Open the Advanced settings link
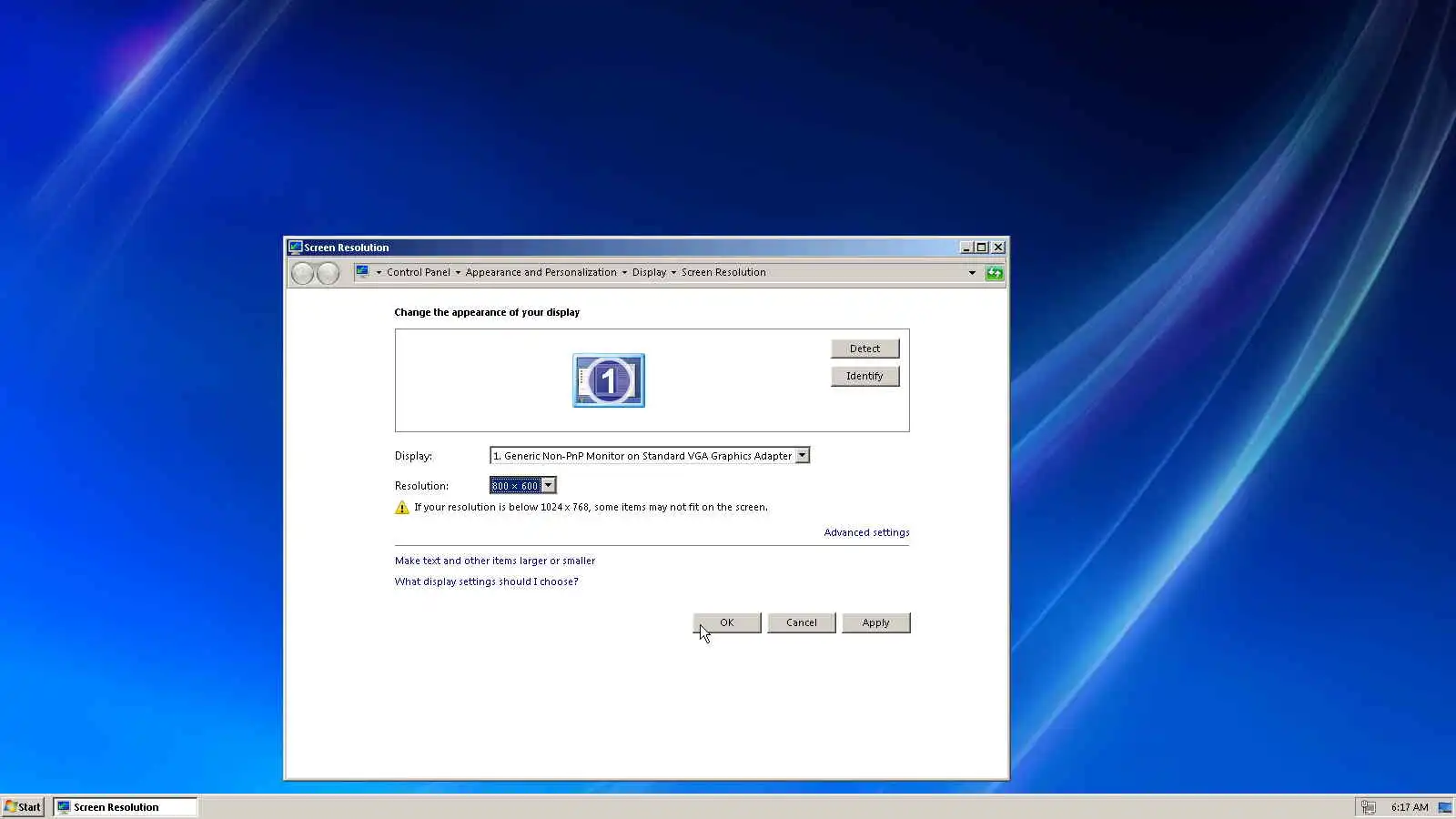This screenshot has width=1456, height=819. pos(866,532)
